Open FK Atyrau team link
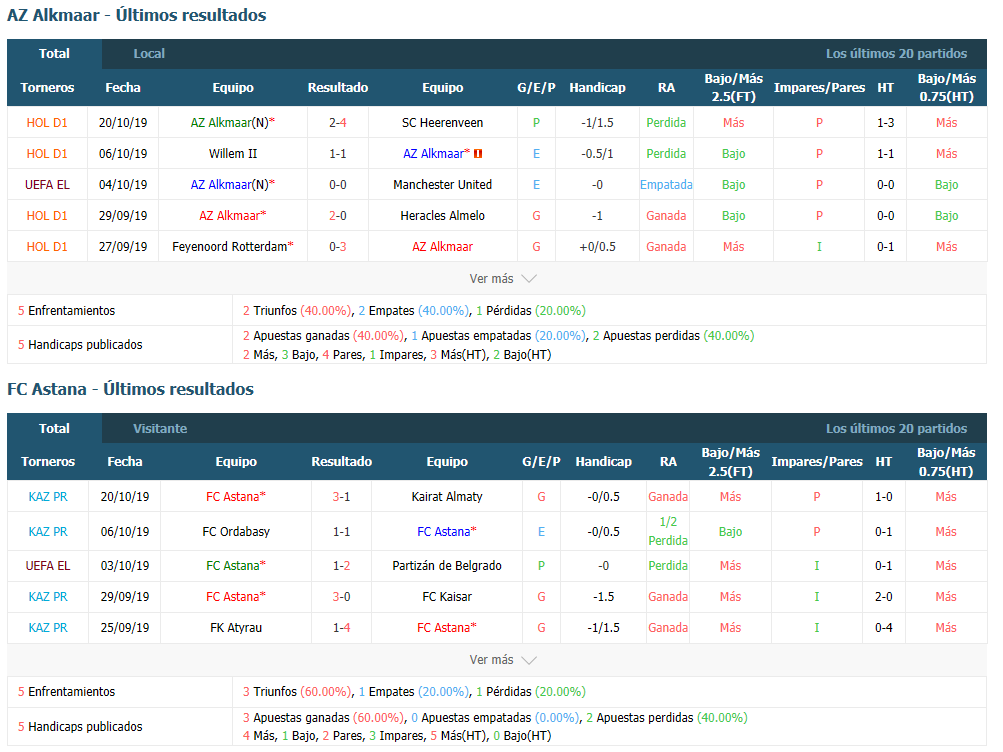 (x=236, y=628)
